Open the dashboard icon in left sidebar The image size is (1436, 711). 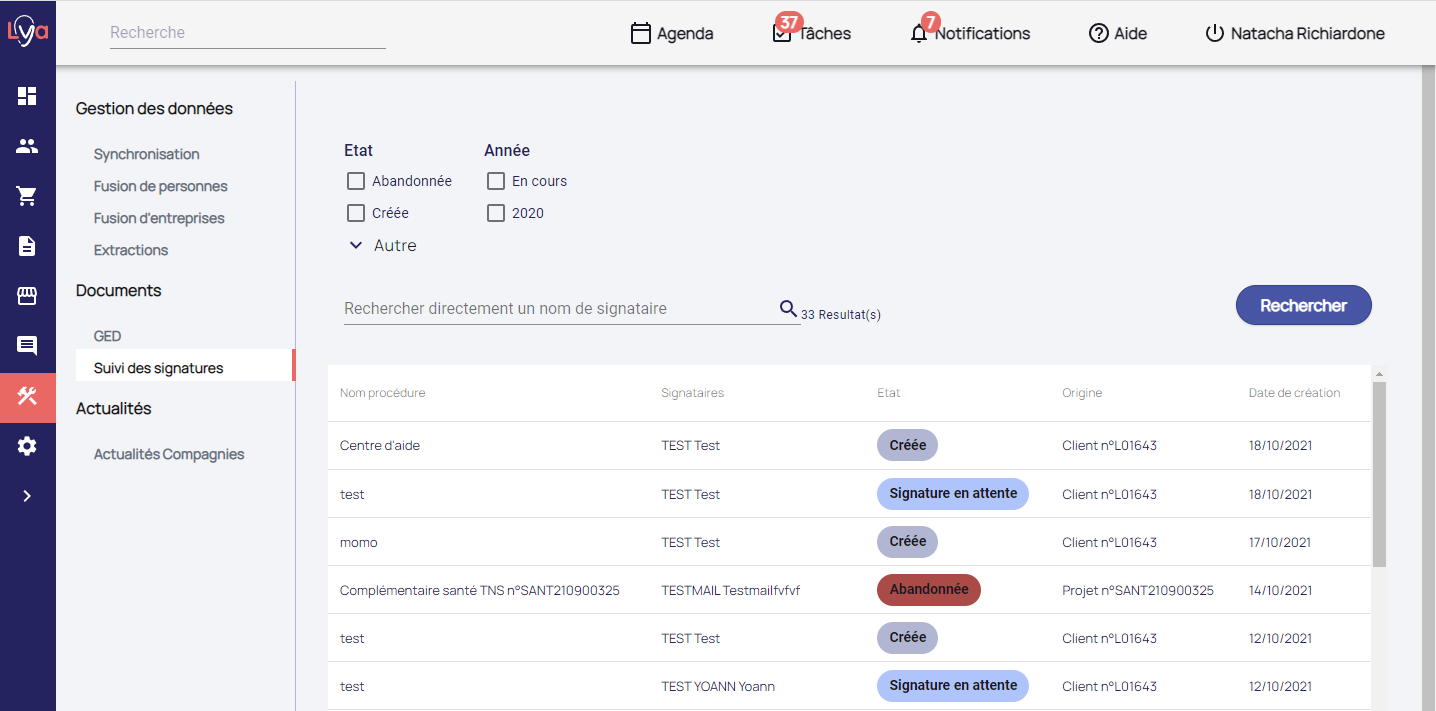point(27,96)
